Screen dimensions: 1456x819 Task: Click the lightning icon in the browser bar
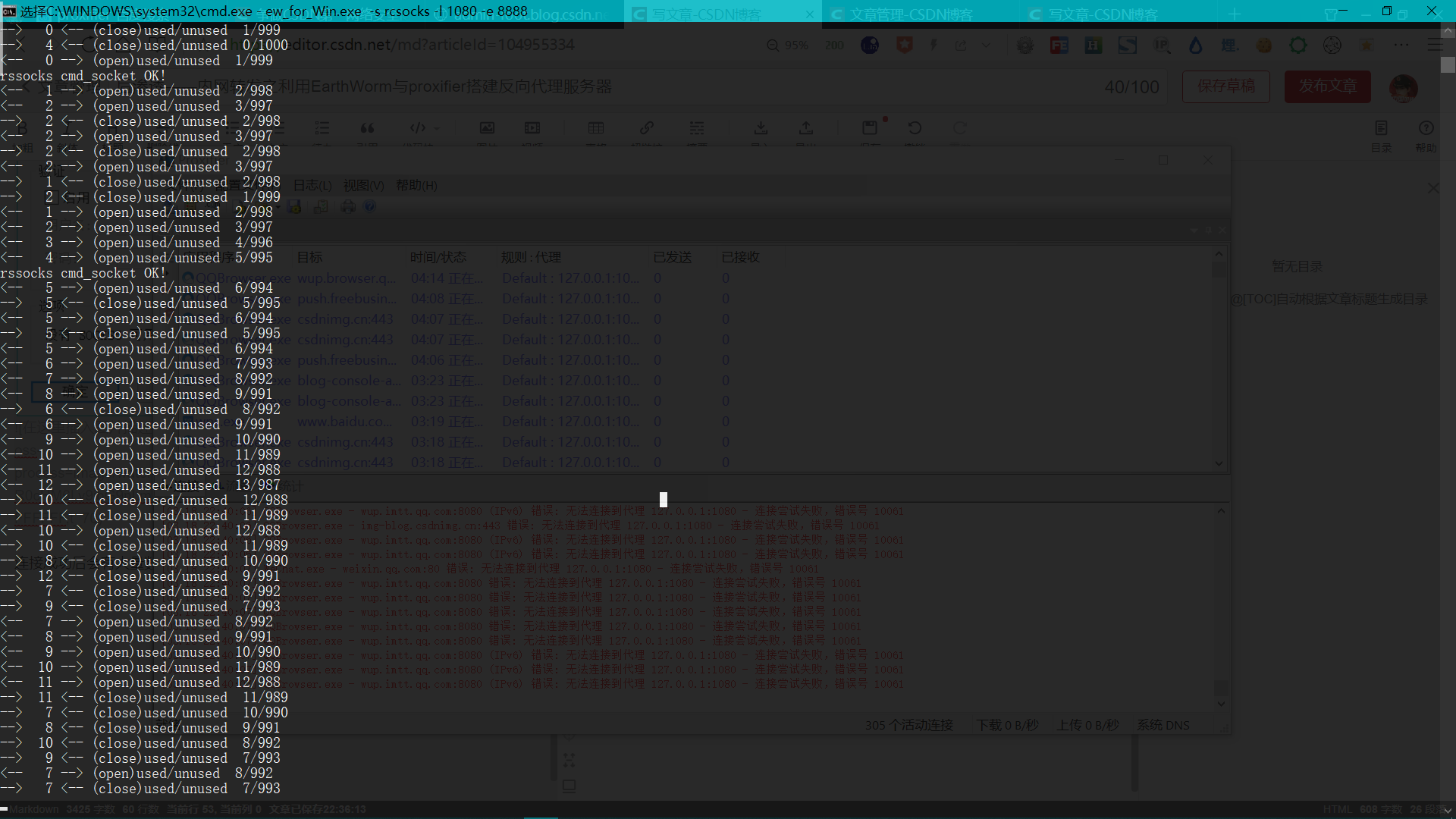[934, 45]
